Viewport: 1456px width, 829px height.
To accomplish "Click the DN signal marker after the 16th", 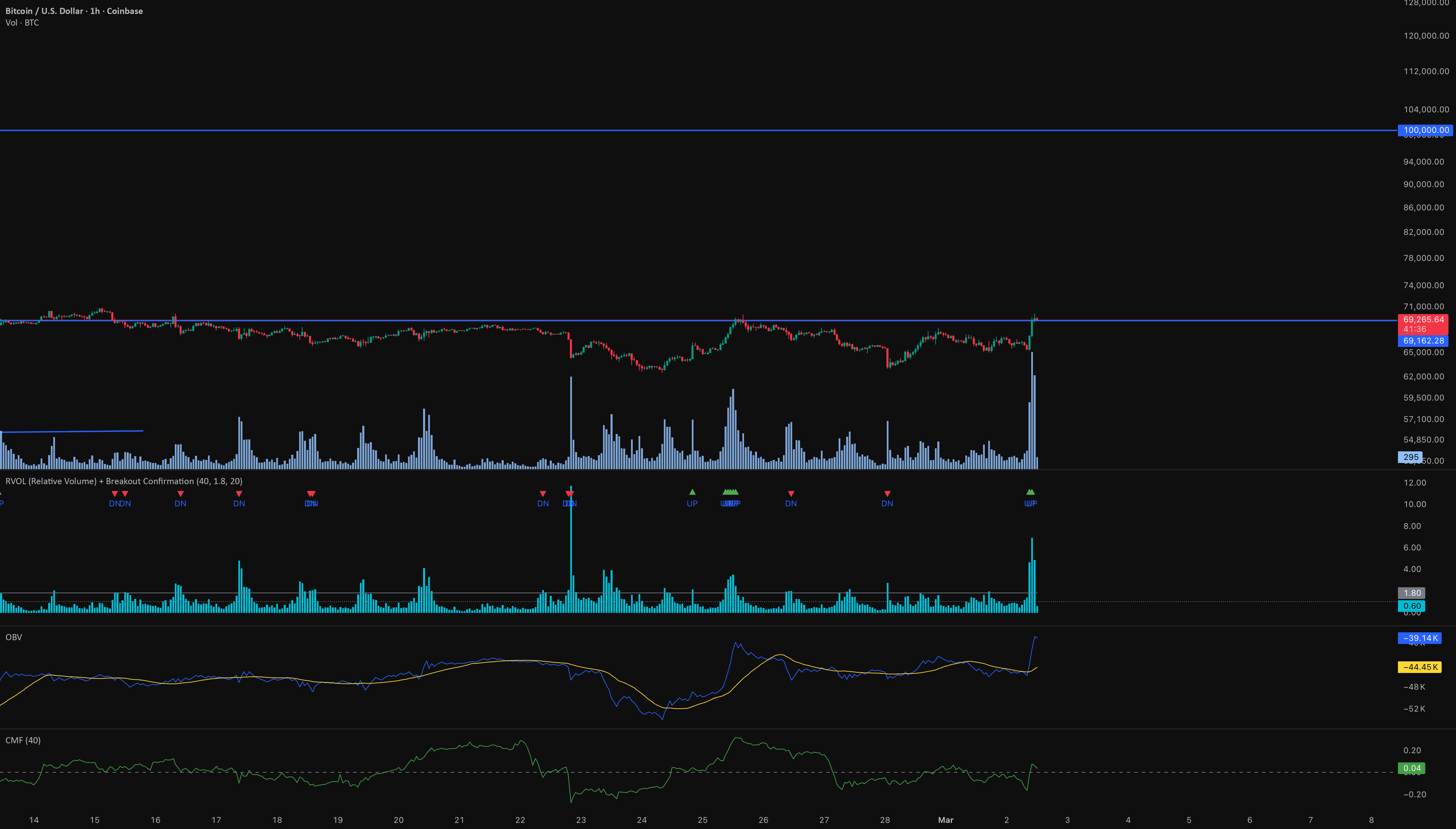I will (181, 499).
